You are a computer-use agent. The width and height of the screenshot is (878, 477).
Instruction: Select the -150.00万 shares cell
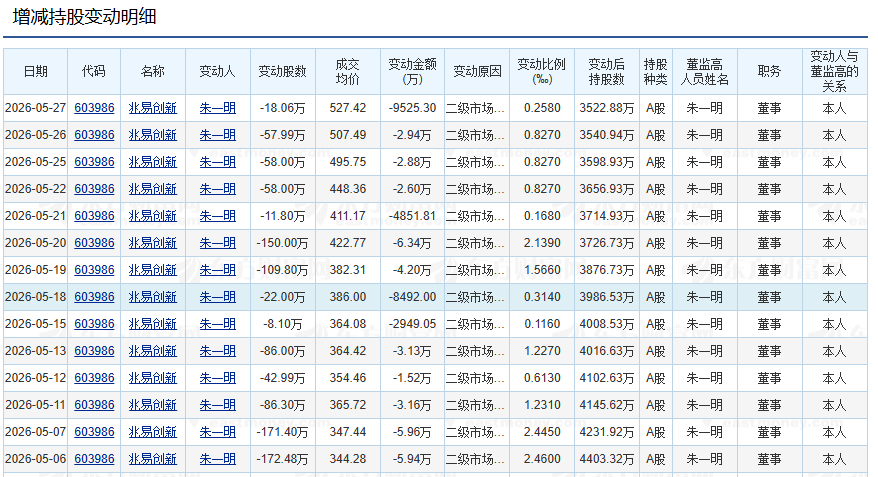(x=283, y=243)
